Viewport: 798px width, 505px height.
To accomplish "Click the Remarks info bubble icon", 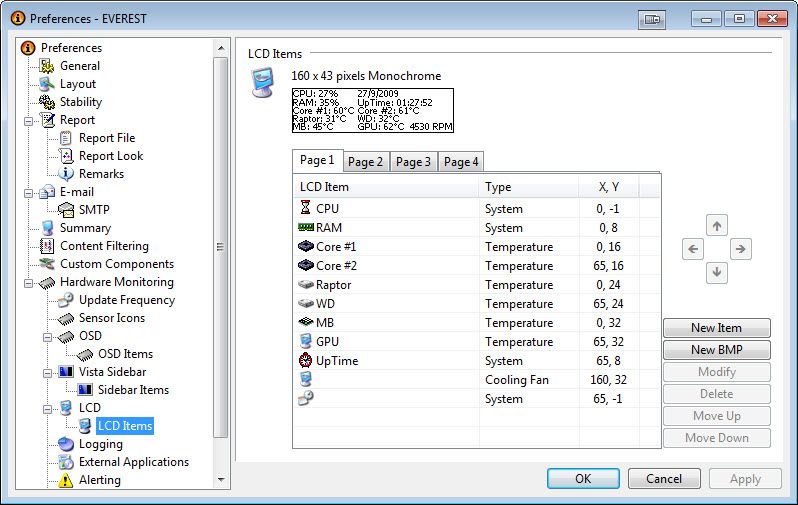I will (x=66, y=174).
